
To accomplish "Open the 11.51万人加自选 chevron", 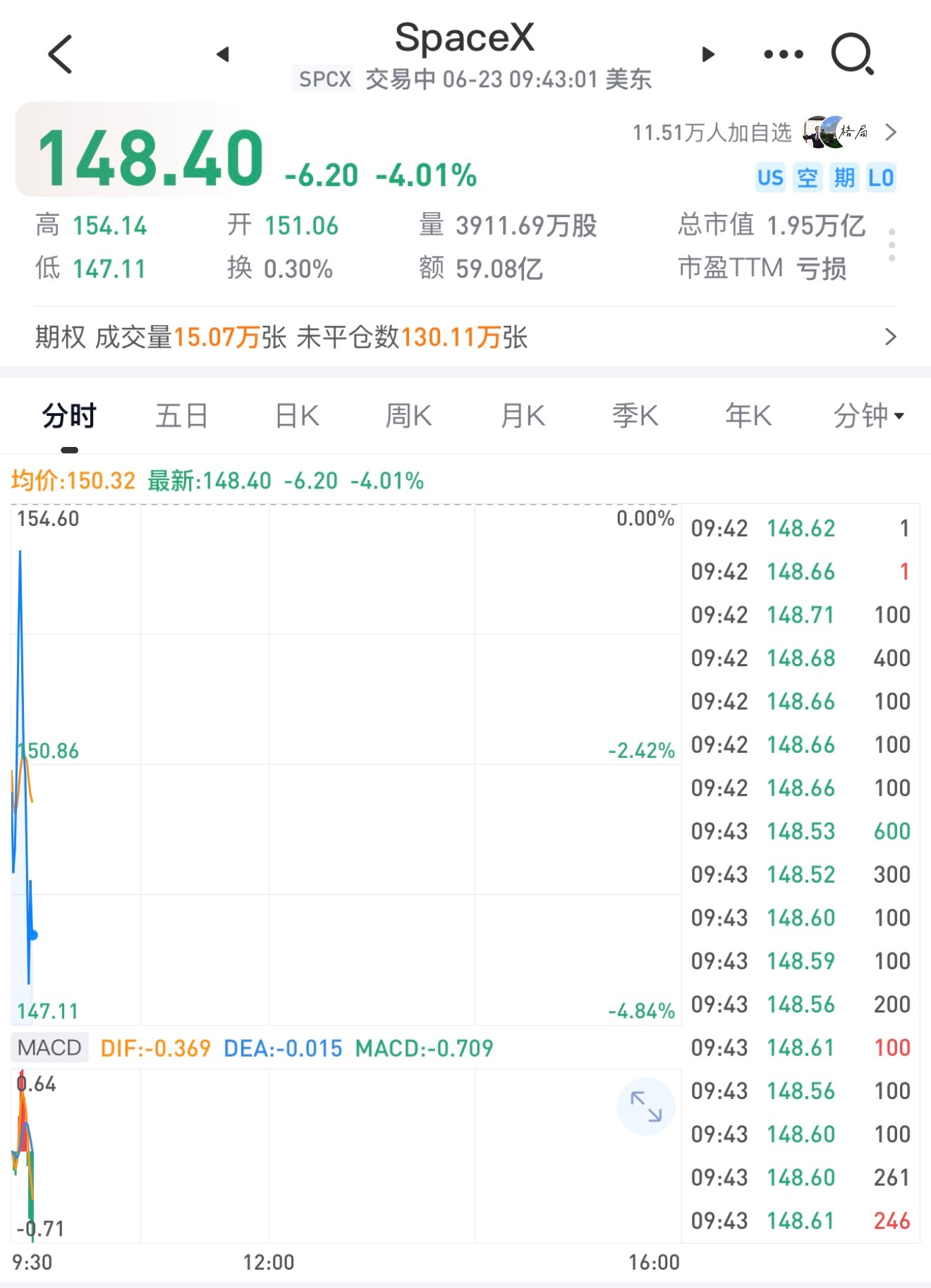I will point(891,133).
